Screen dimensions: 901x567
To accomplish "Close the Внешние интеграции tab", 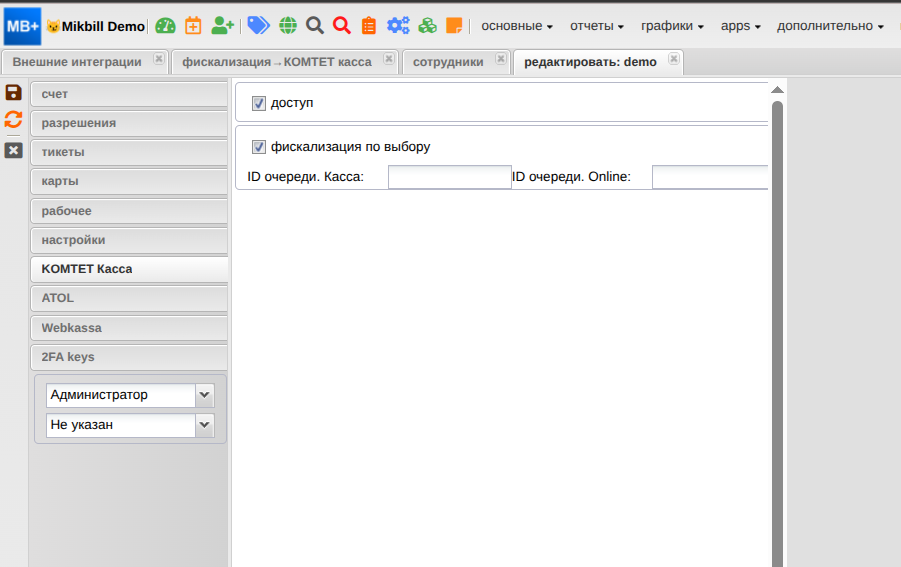I will pos(159,59).
